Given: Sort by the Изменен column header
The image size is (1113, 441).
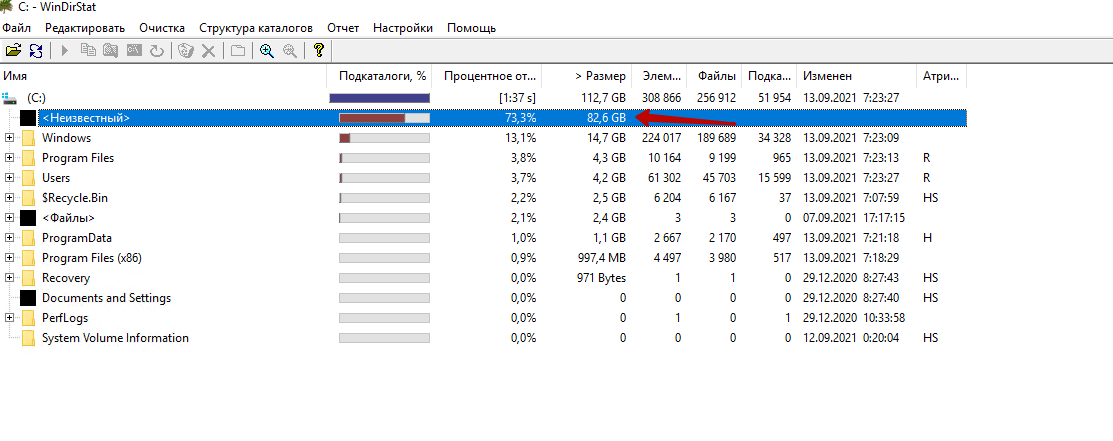Looking at the screenshot, I should coord(825,76).
